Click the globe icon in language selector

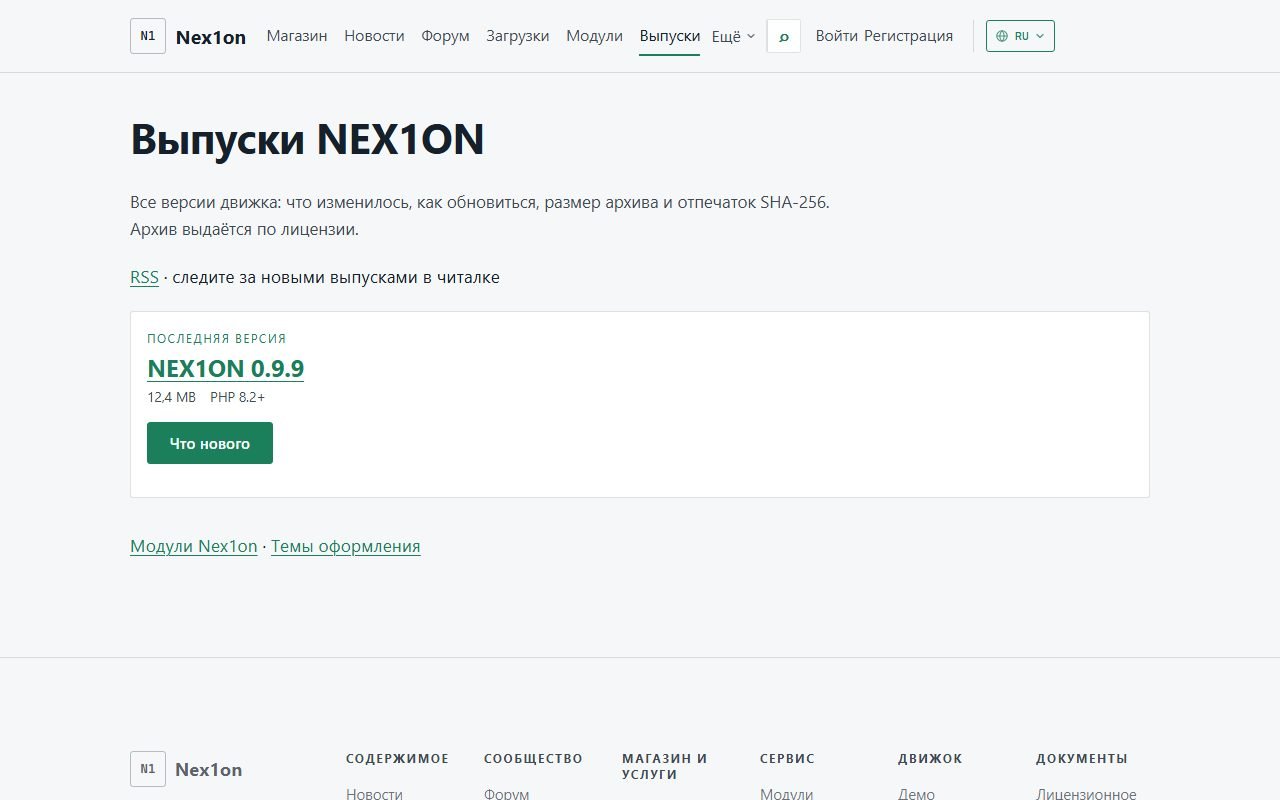pyautogui.click(x=1002, y=36)
